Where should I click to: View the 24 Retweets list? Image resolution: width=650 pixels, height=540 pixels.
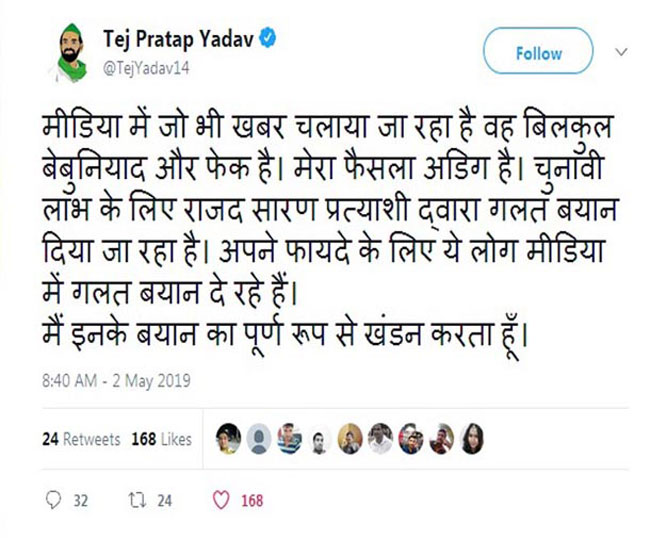[81, 439]
